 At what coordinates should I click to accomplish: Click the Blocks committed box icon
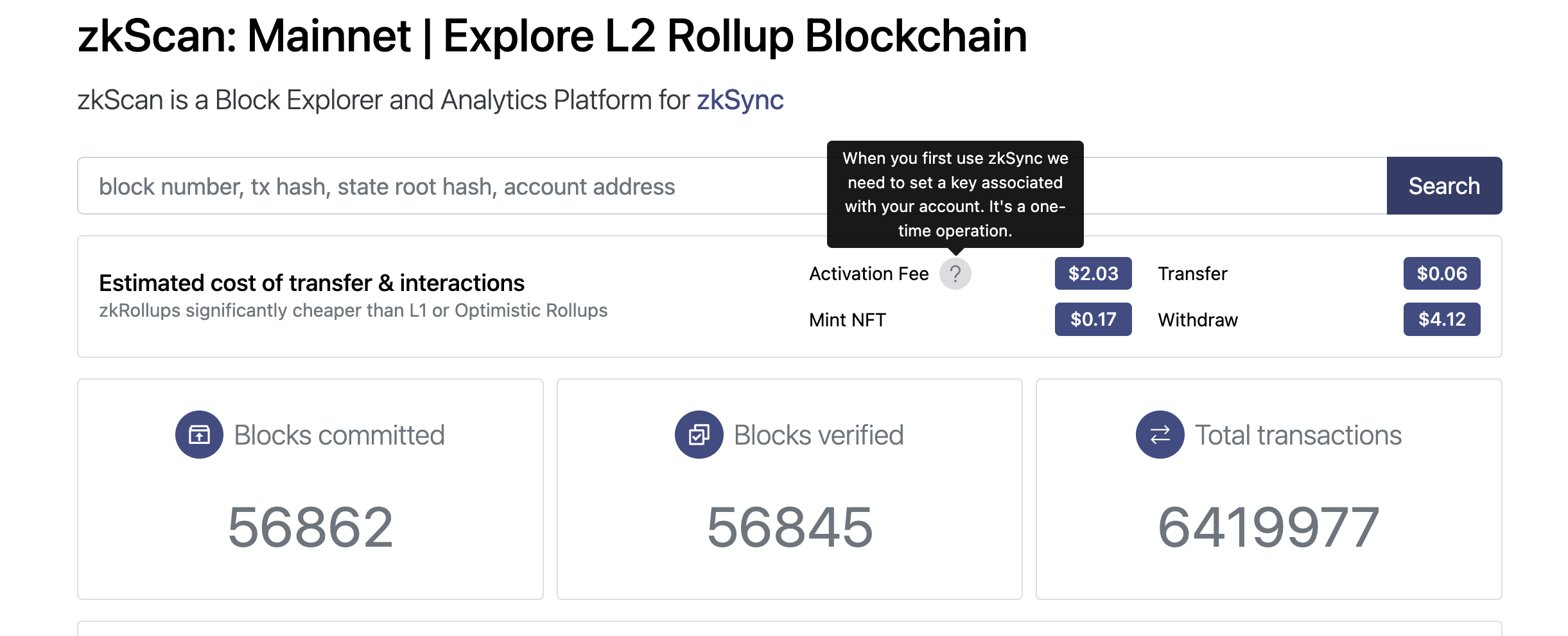[199, 435]
